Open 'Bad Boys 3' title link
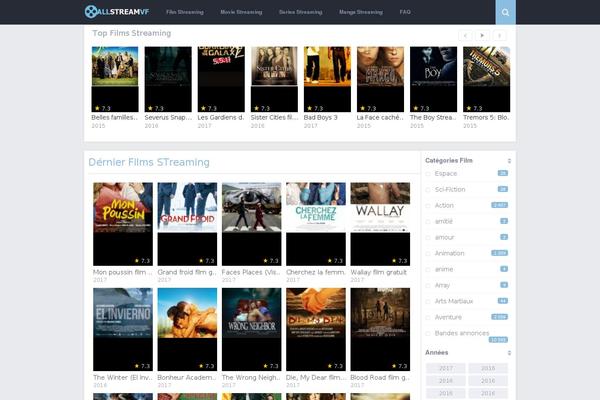 pyautogui.click(x=321, y=118)
